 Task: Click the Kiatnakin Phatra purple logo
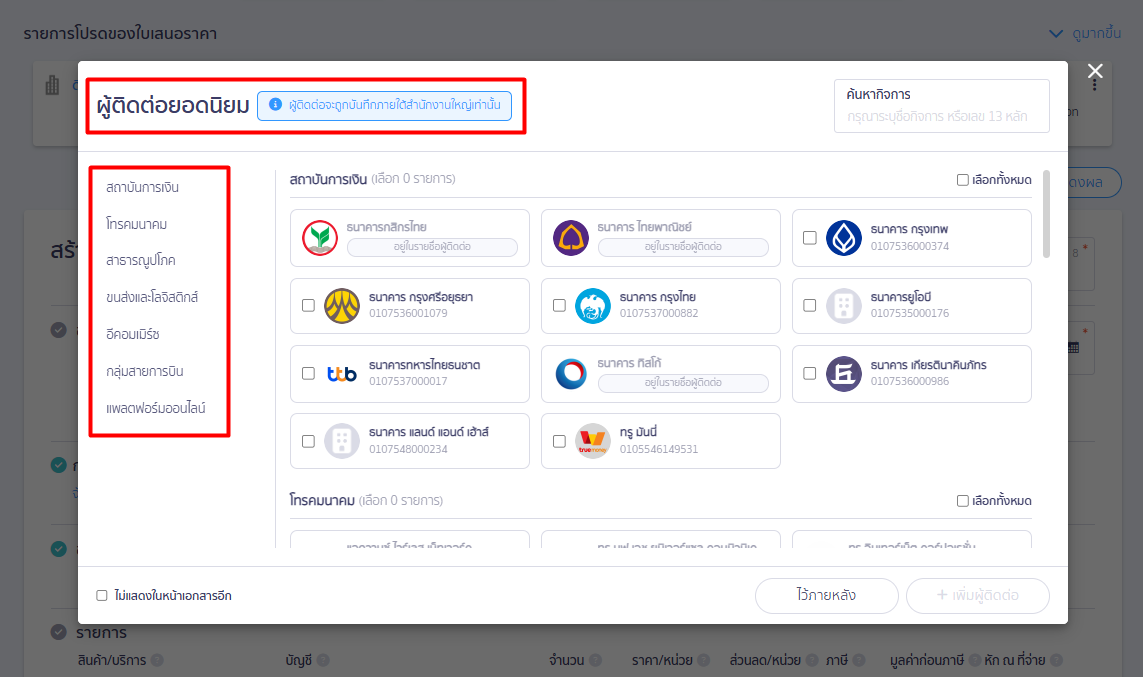[x=844, y=374]
